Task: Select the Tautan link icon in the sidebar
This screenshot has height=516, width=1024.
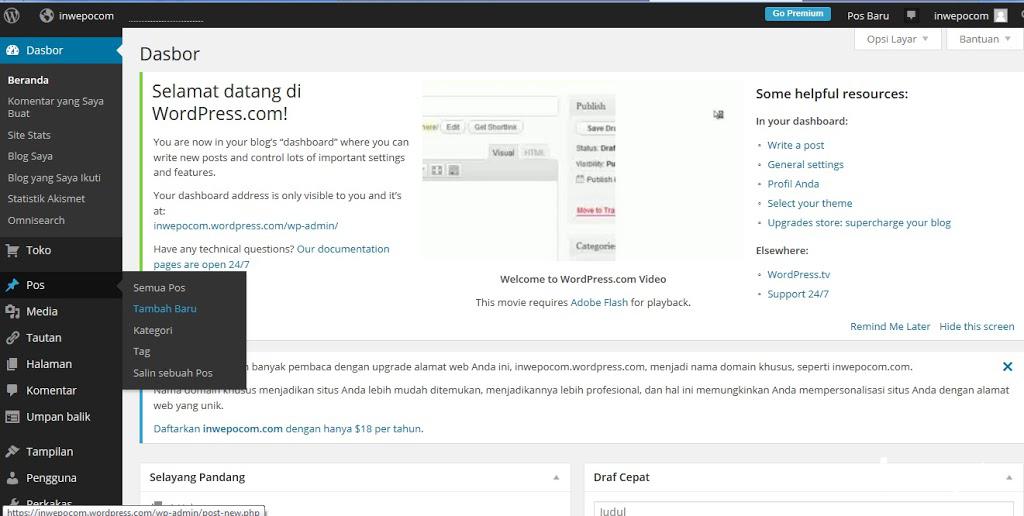Action: click(12, 338)
